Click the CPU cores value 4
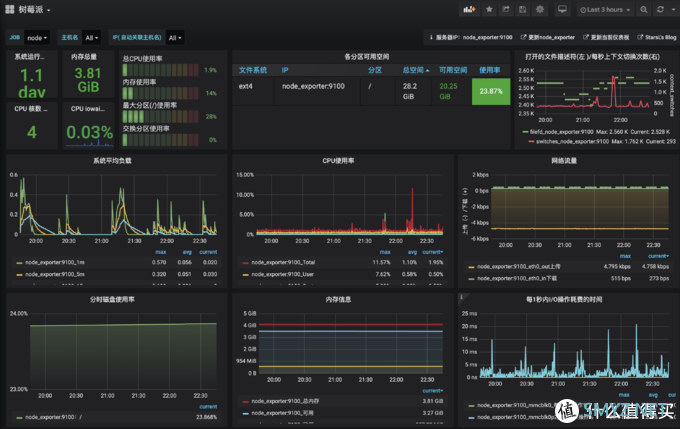680x429 pixels. [32, 132]
